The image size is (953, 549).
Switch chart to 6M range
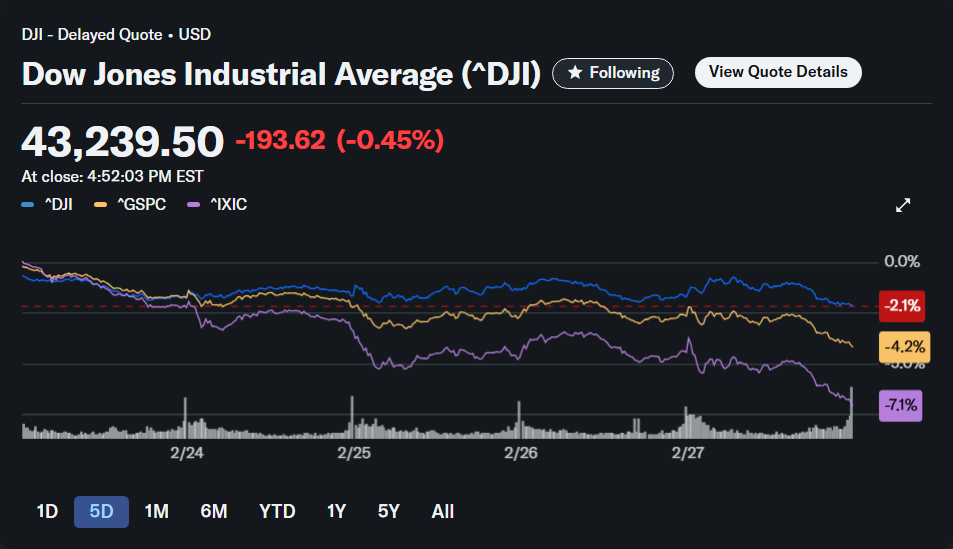(x=214, y=512)
